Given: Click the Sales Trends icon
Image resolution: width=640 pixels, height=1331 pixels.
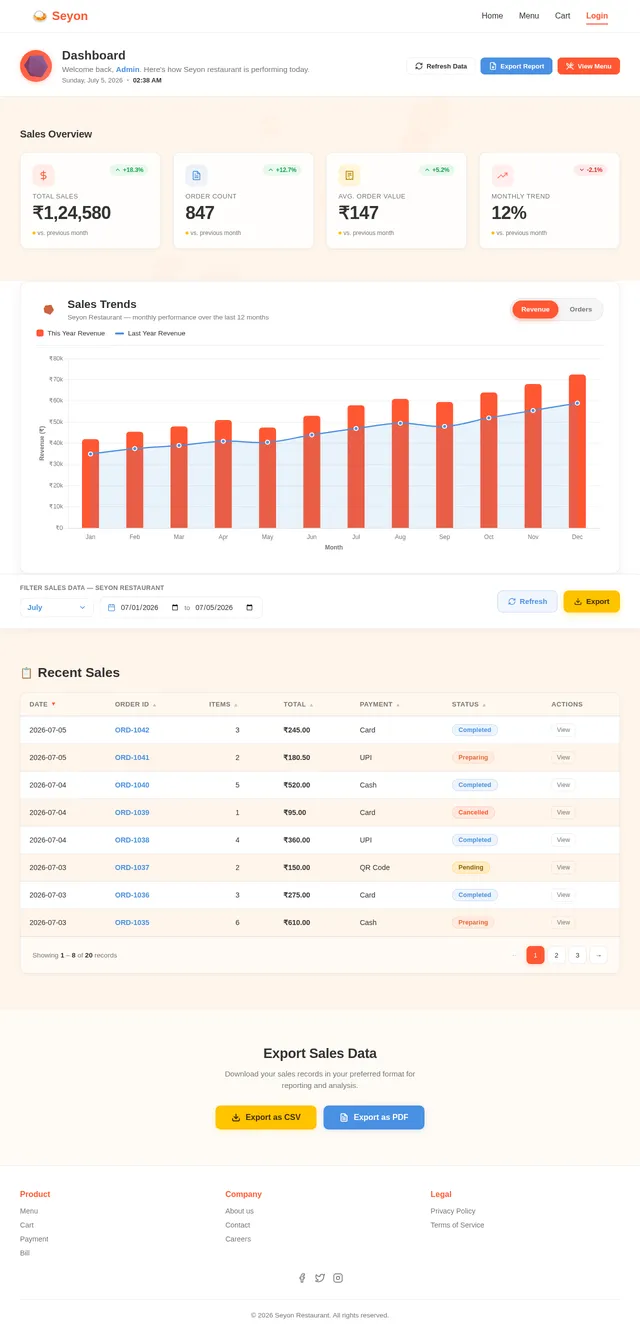Looking at the screenshot, I should coord(48,310).
